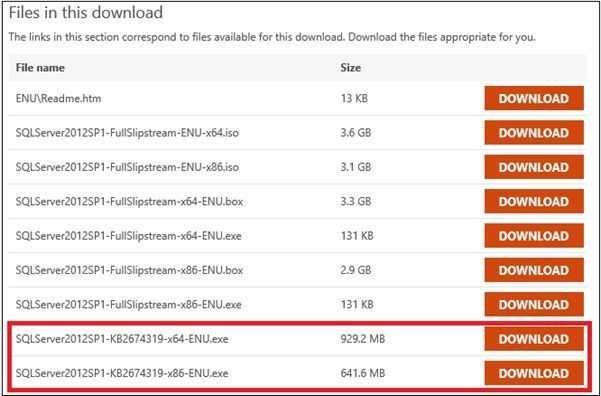Click the 3.6 GB size value
This screenshot has width=601, height=396.
click(x=356, y=133)
